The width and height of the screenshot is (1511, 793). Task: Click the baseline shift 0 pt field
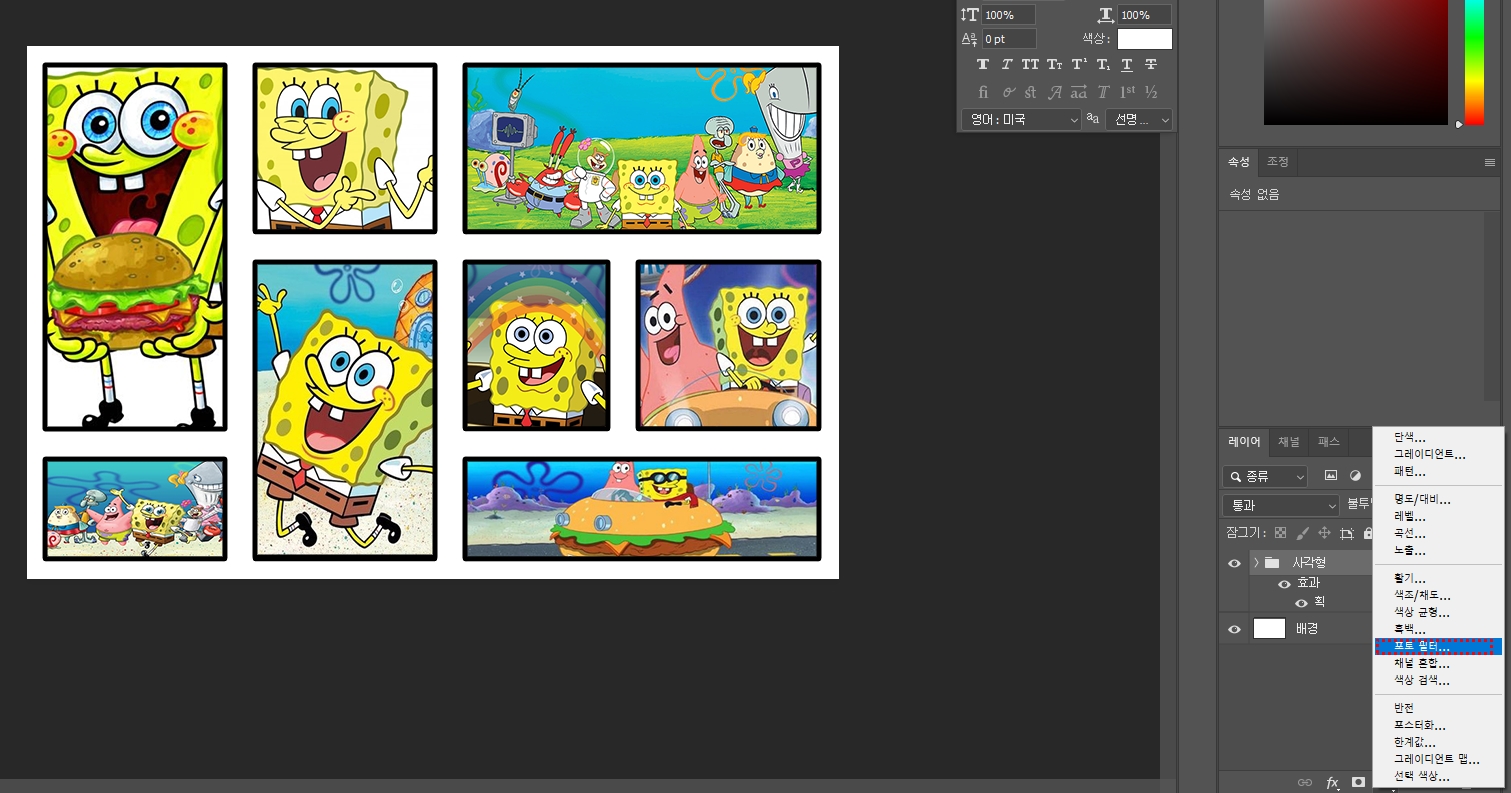pos(1008,39)
